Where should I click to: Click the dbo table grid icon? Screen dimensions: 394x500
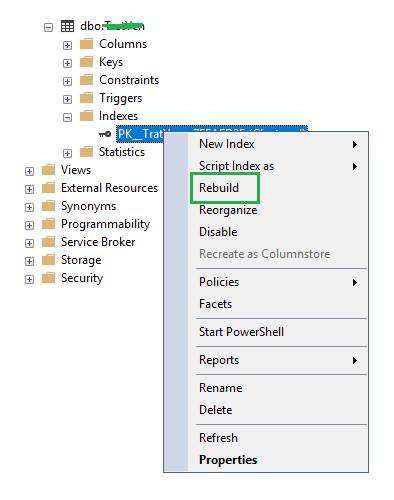[x=67, y=26]
